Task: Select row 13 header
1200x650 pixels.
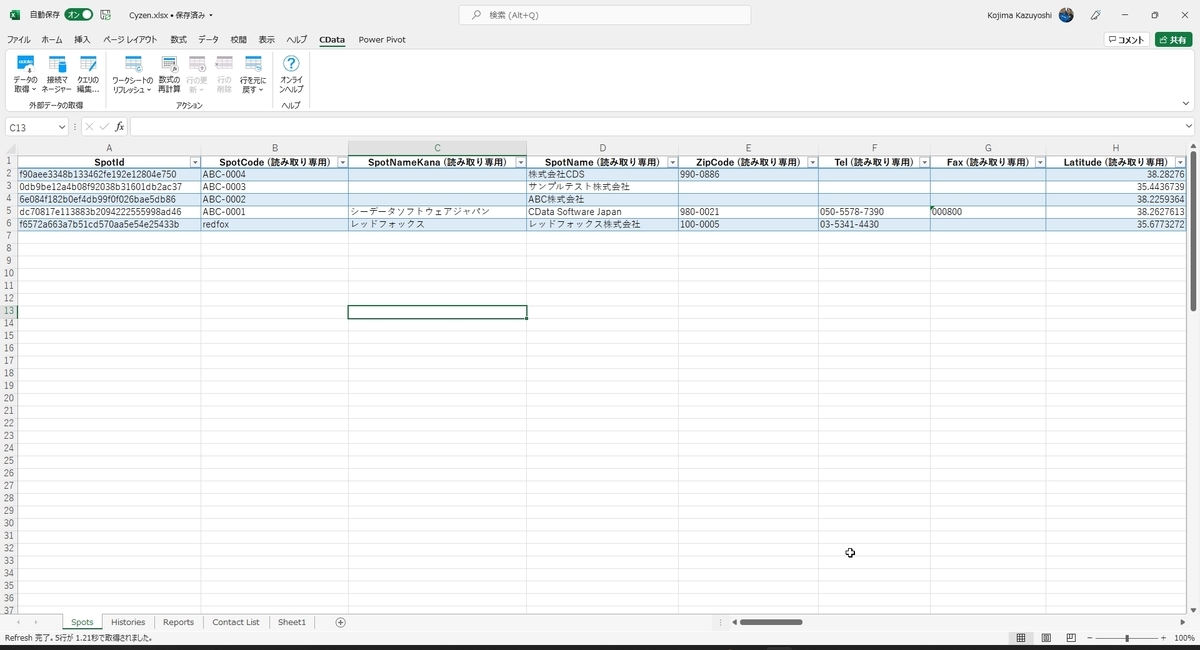Action: pyautogui.click(x=8, y=312)
